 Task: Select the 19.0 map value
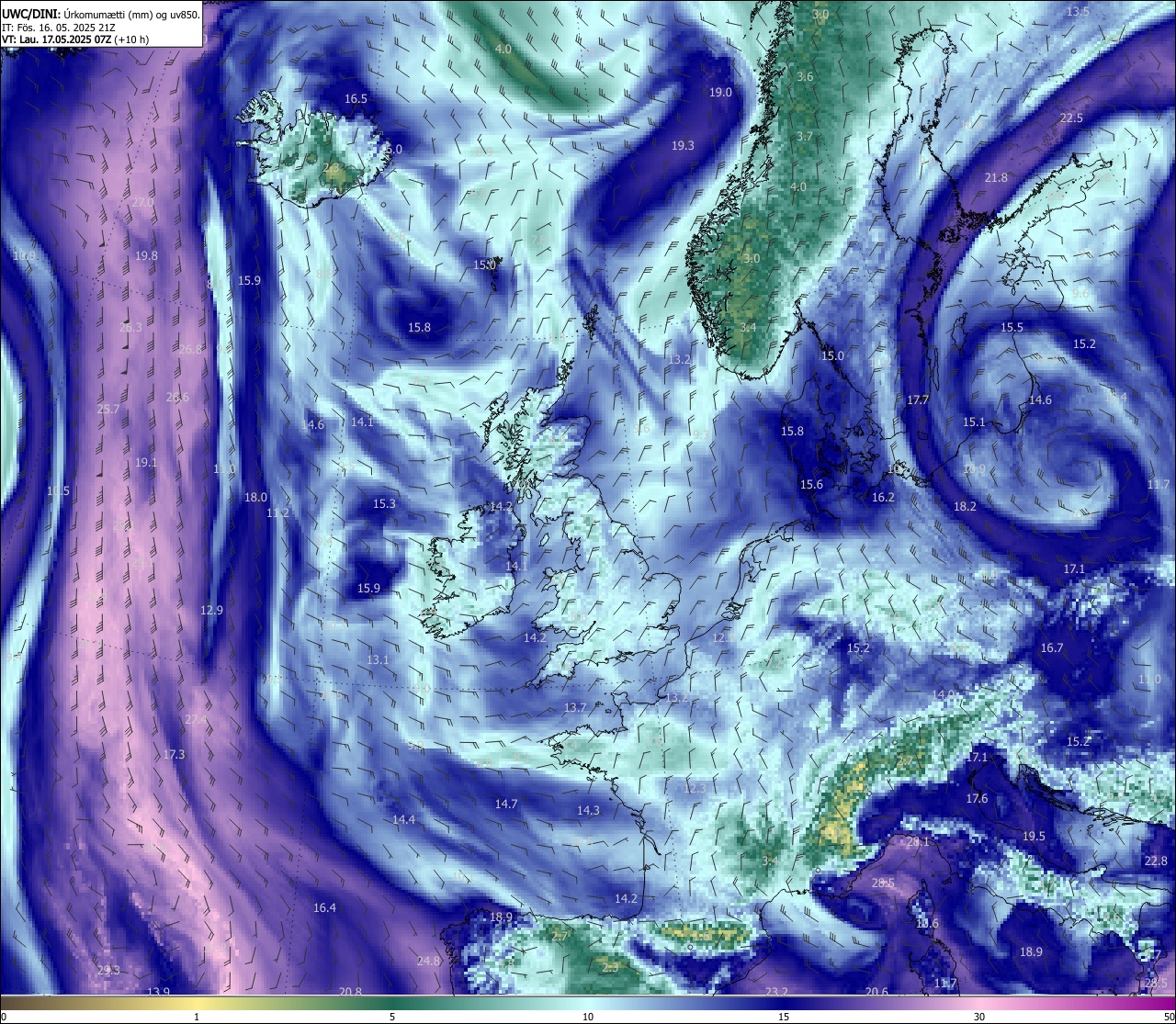coord(720,92)
